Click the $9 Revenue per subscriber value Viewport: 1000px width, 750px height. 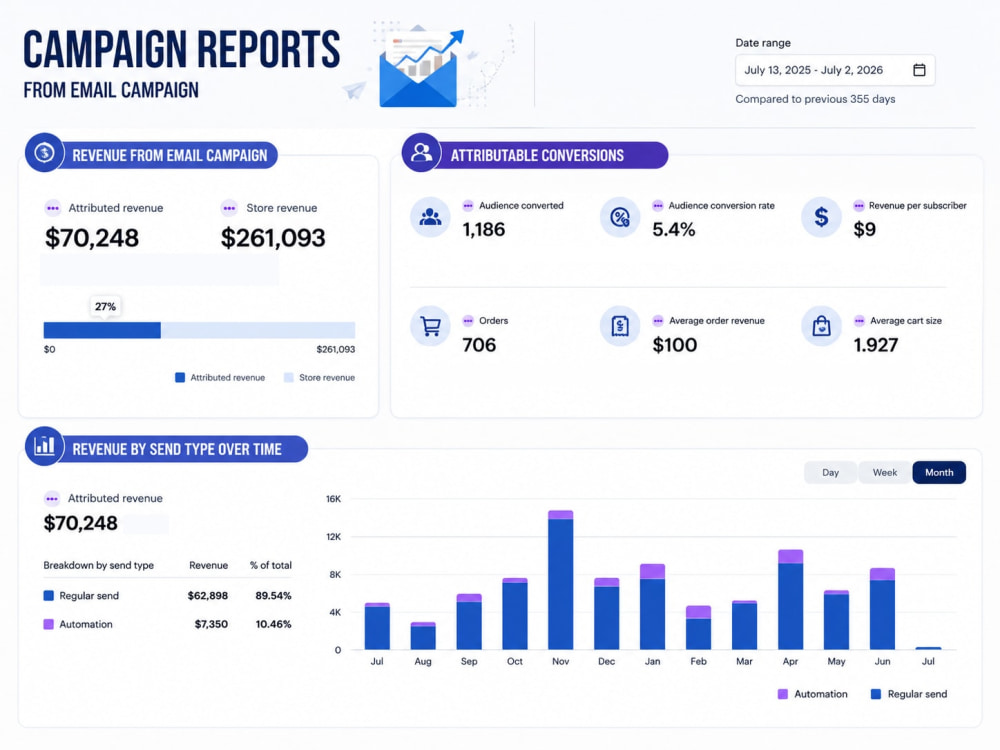click(865, 230)
